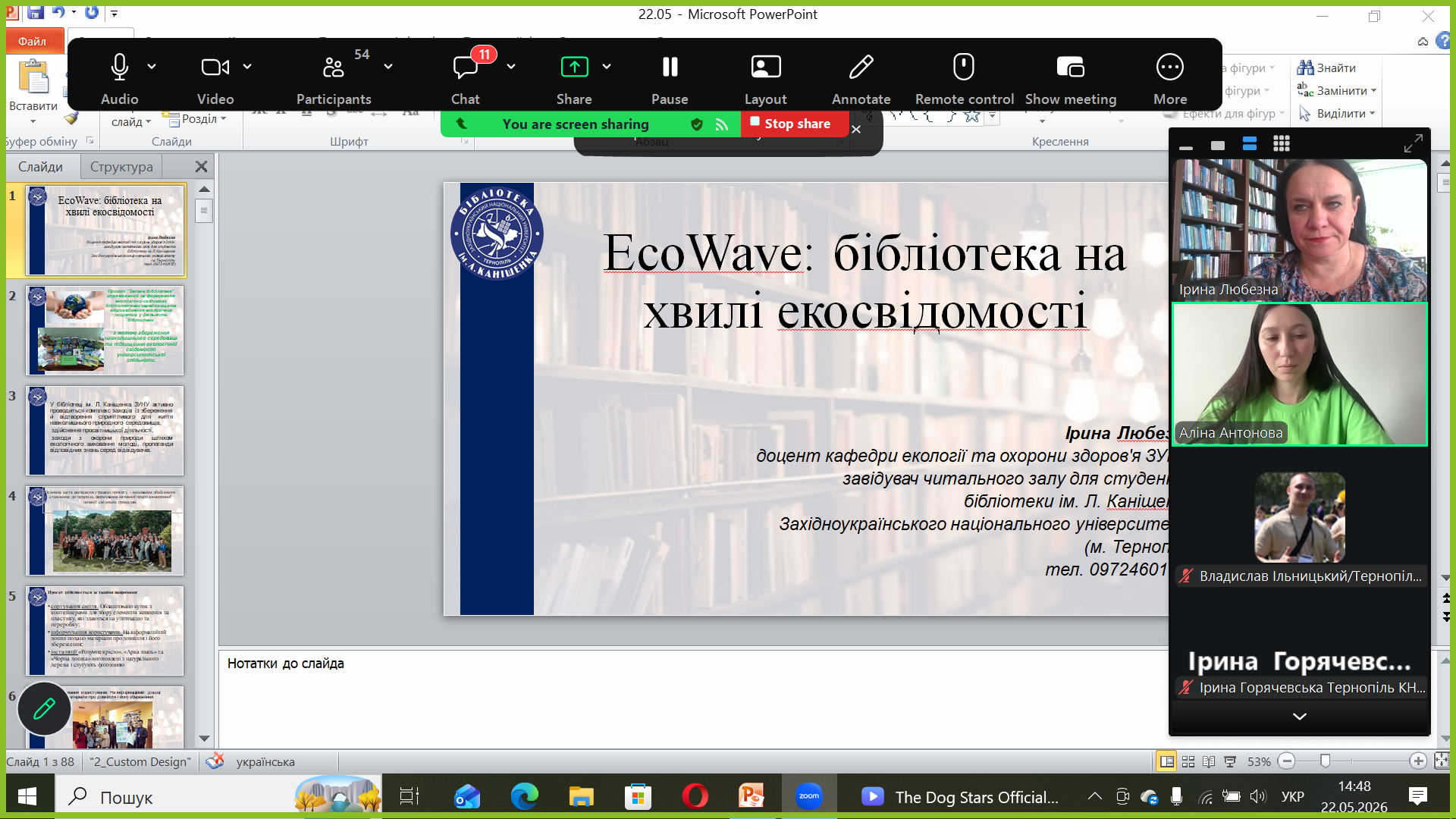Stop the screen share

(x=794, y=124)
